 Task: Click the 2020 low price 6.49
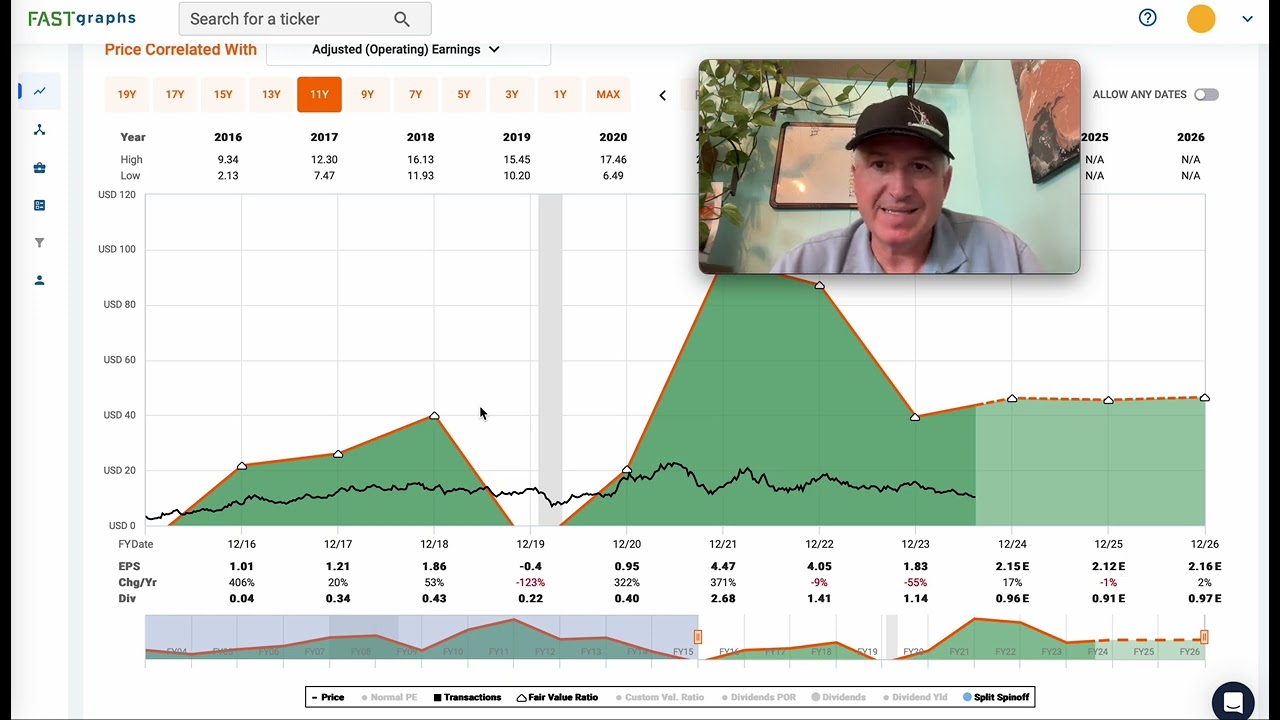coord(613,176)
